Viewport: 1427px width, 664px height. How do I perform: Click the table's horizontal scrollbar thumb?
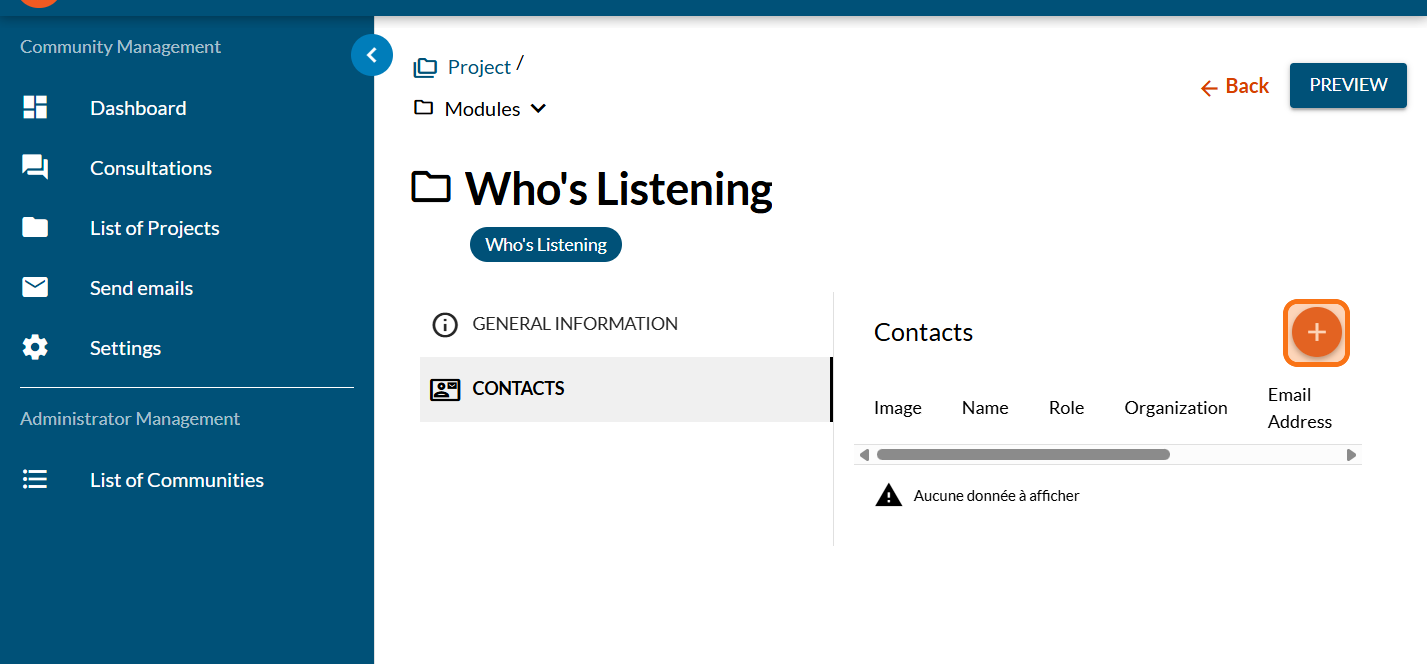[x=1022, y=455]
